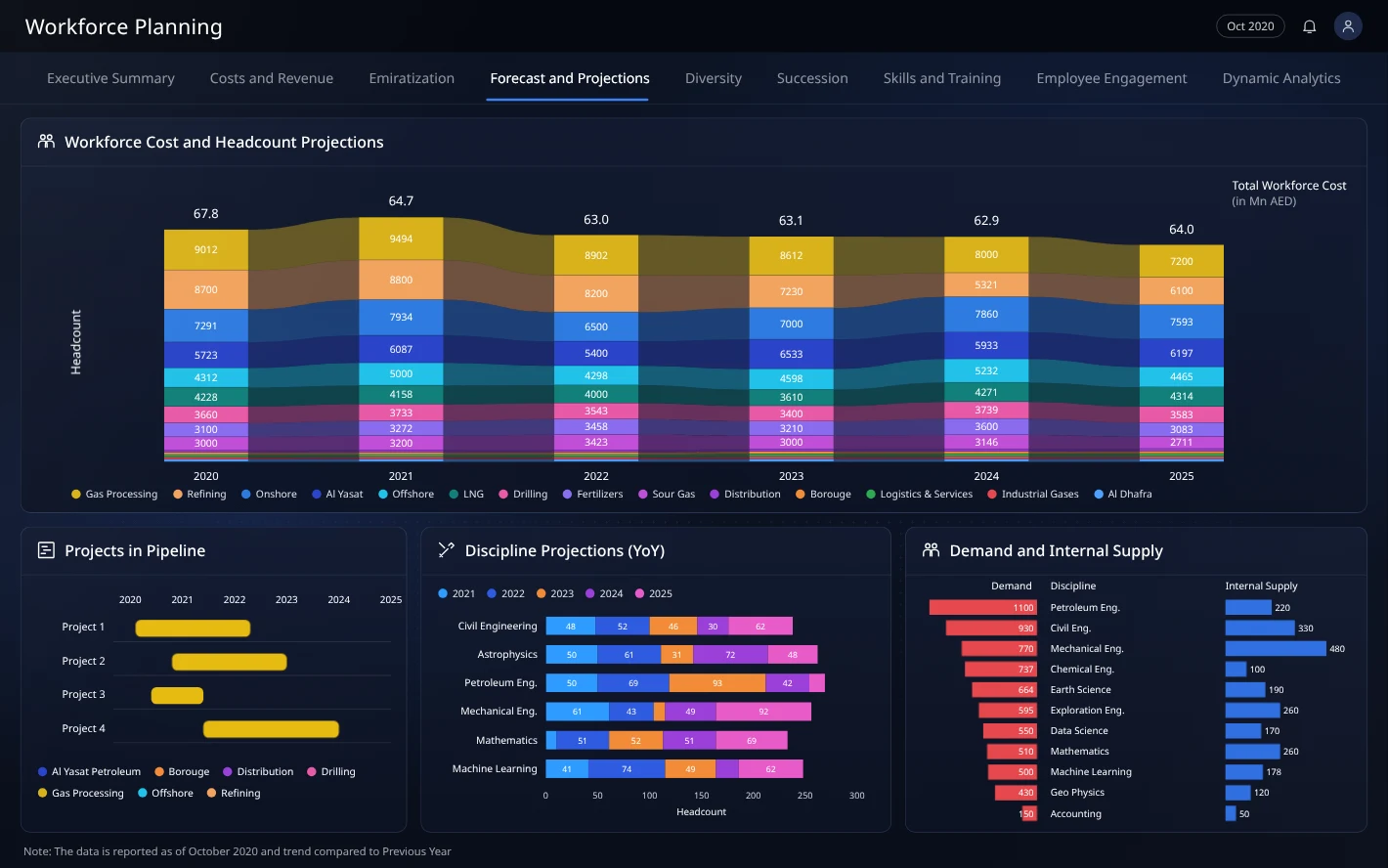Toggle the Refining legend in headcount chart

pyautogui.click(x=199, y=494)
